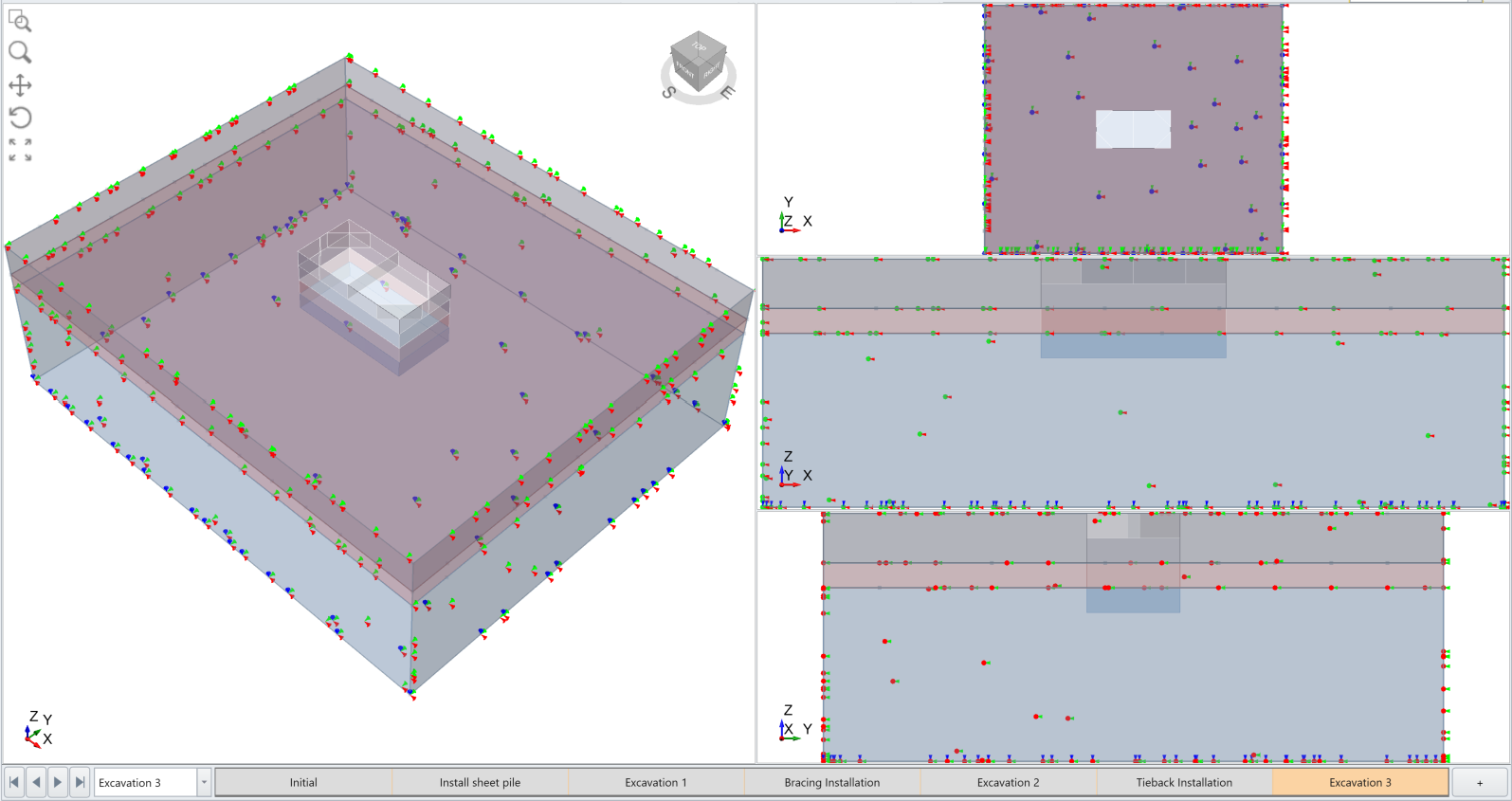Select the Pan tool
The height and width of the screenshot is (801, 1512).
point(20,85)
